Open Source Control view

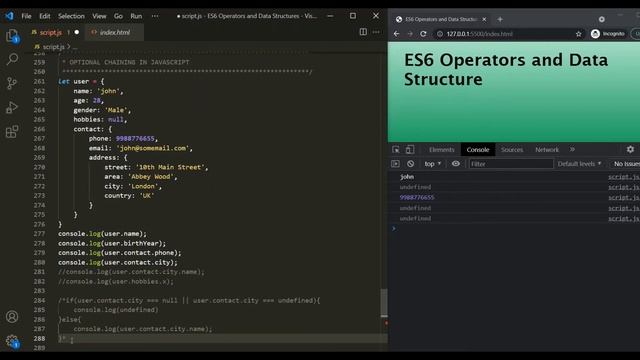coord(12,83)
